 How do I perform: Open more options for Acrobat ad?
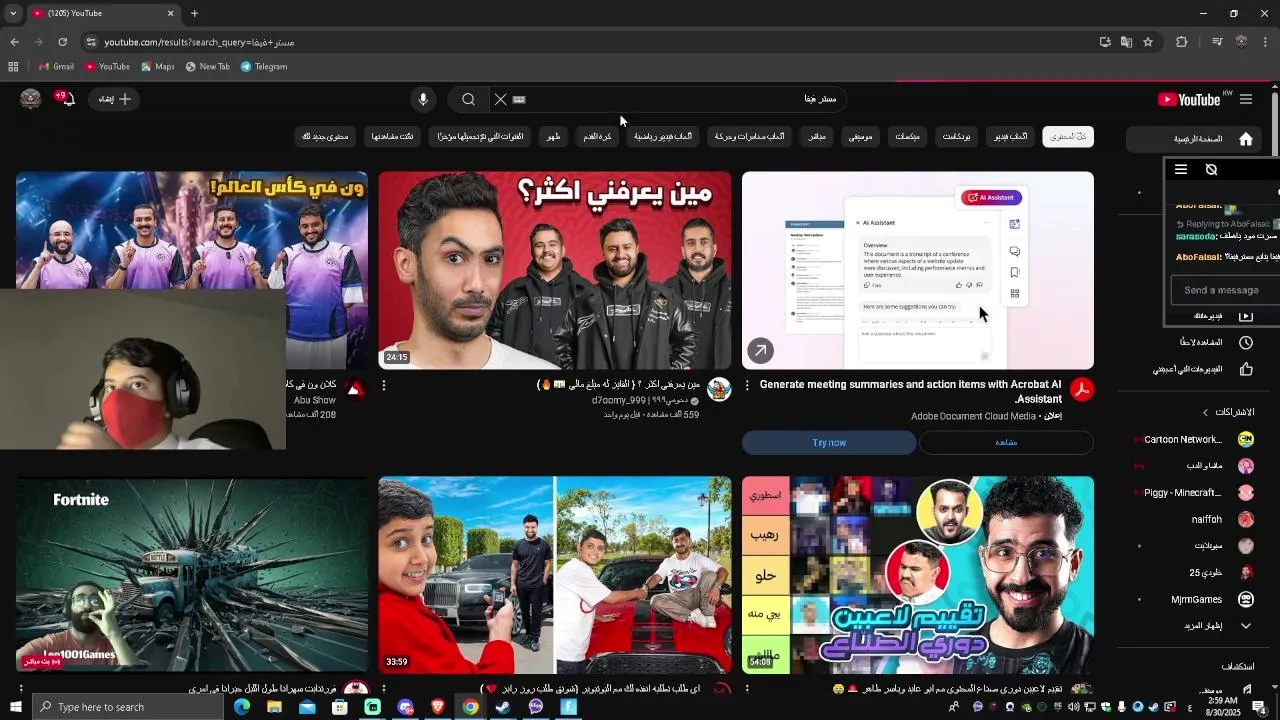tap(747, 385)
